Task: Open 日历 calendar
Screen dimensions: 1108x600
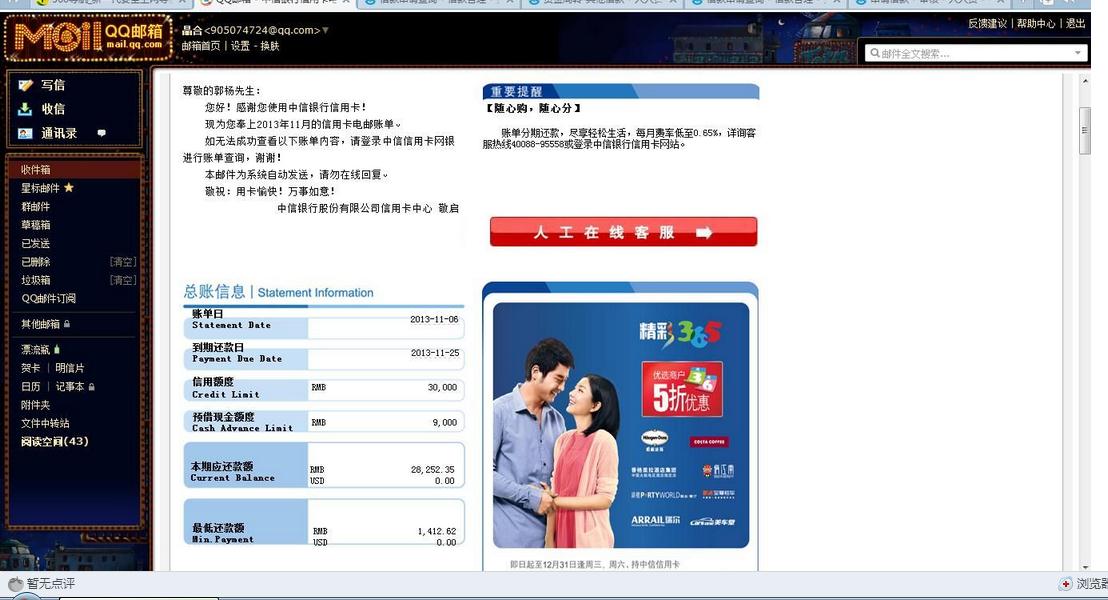Action: point(30,387)
